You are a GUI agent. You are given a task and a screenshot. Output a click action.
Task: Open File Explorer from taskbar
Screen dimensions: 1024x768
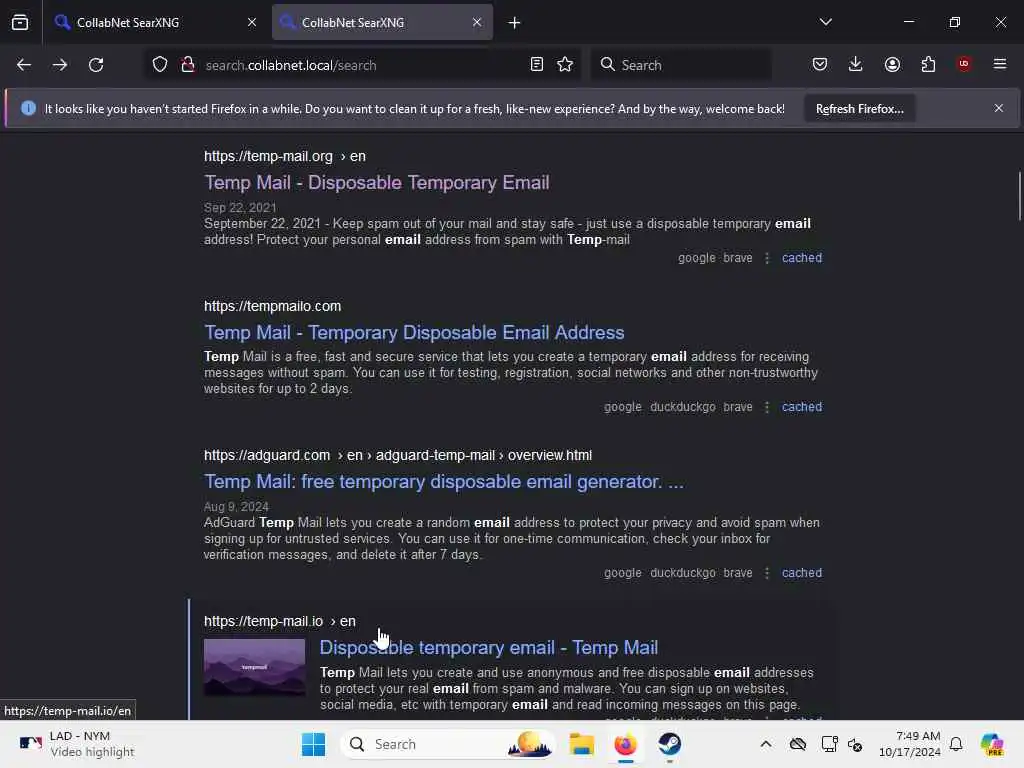click(581, 744)
